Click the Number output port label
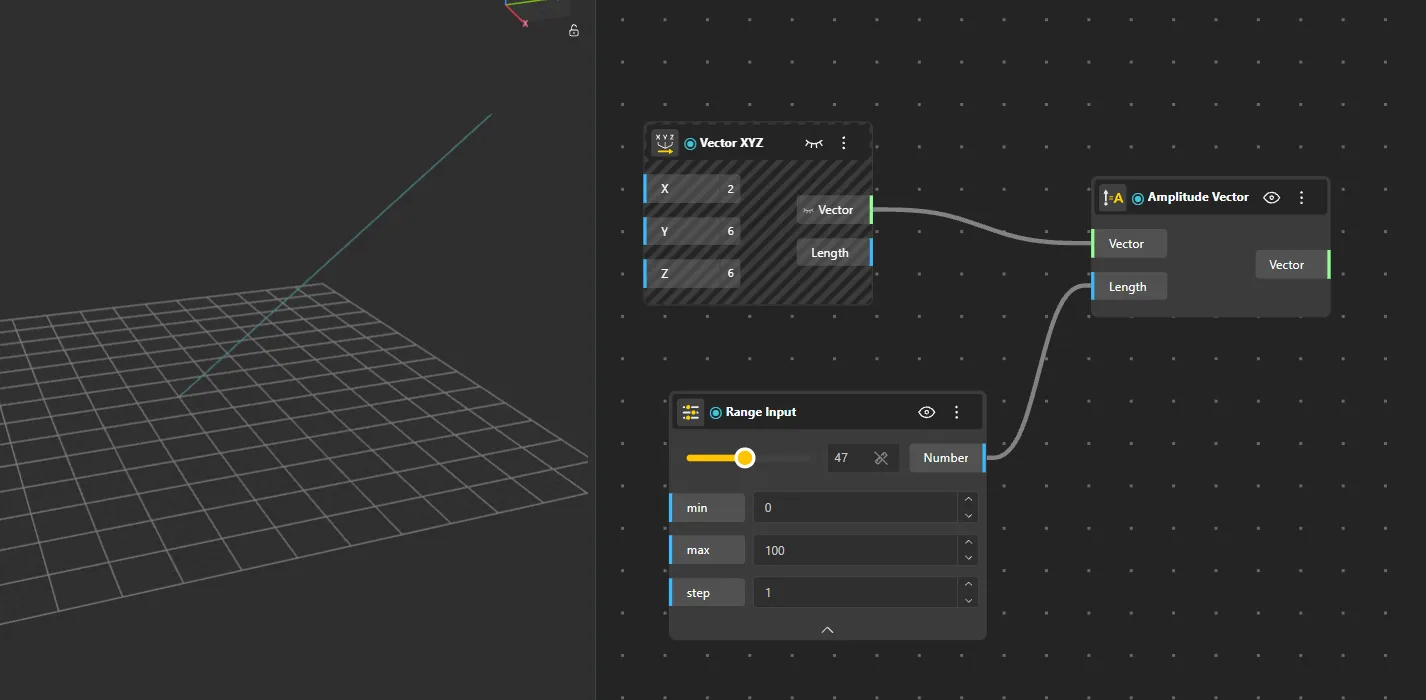 [945, 458]
